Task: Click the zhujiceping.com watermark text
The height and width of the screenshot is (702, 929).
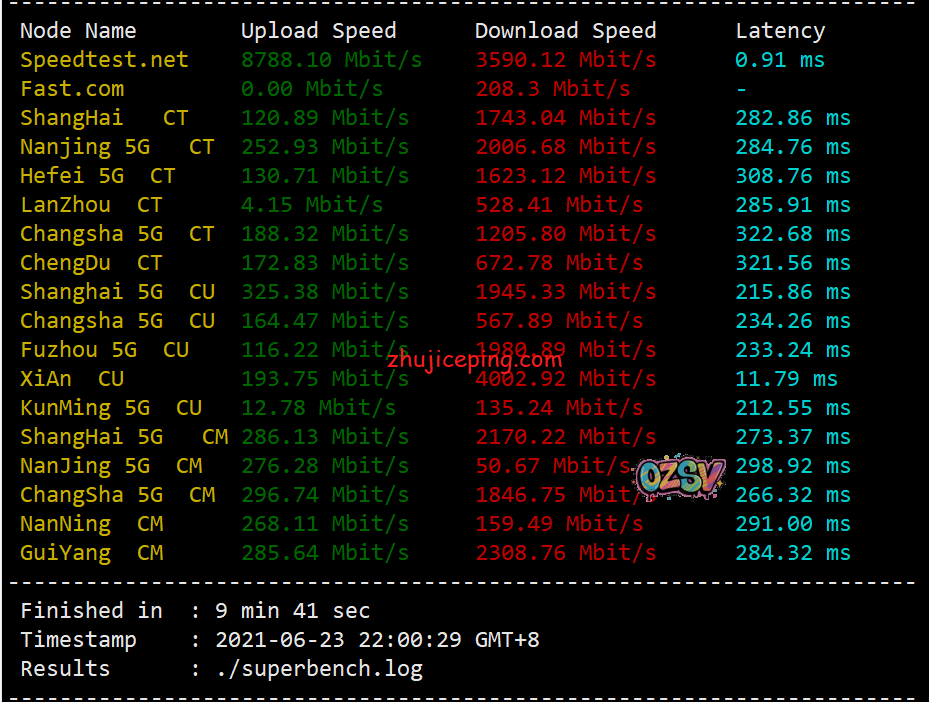Action: [475, 360]
